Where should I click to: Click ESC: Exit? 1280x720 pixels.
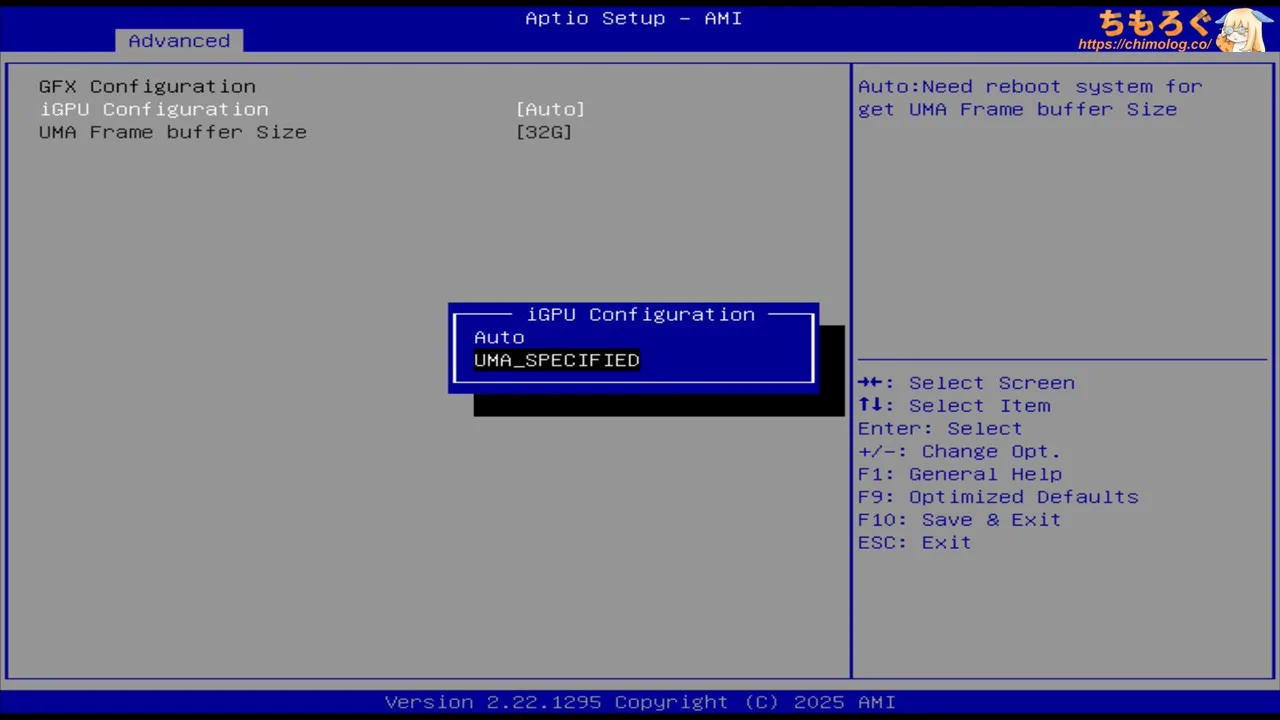tap(914, 543)
